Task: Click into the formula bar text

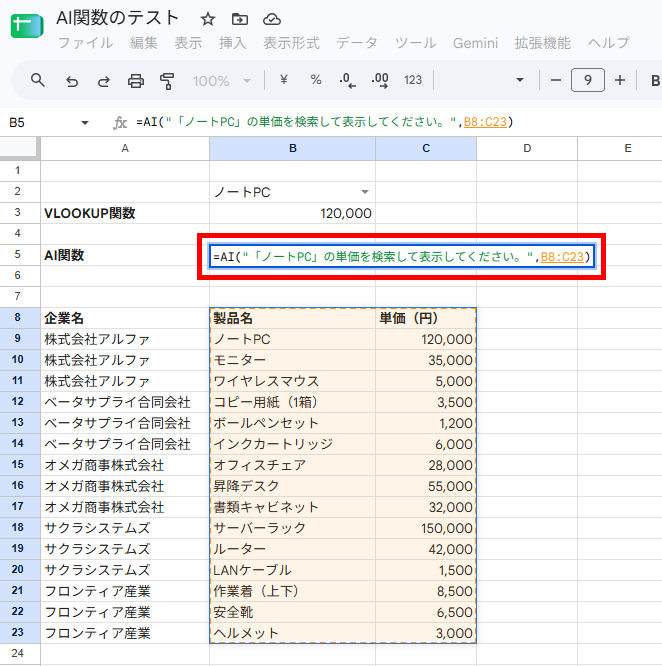Action: point(324,122)
